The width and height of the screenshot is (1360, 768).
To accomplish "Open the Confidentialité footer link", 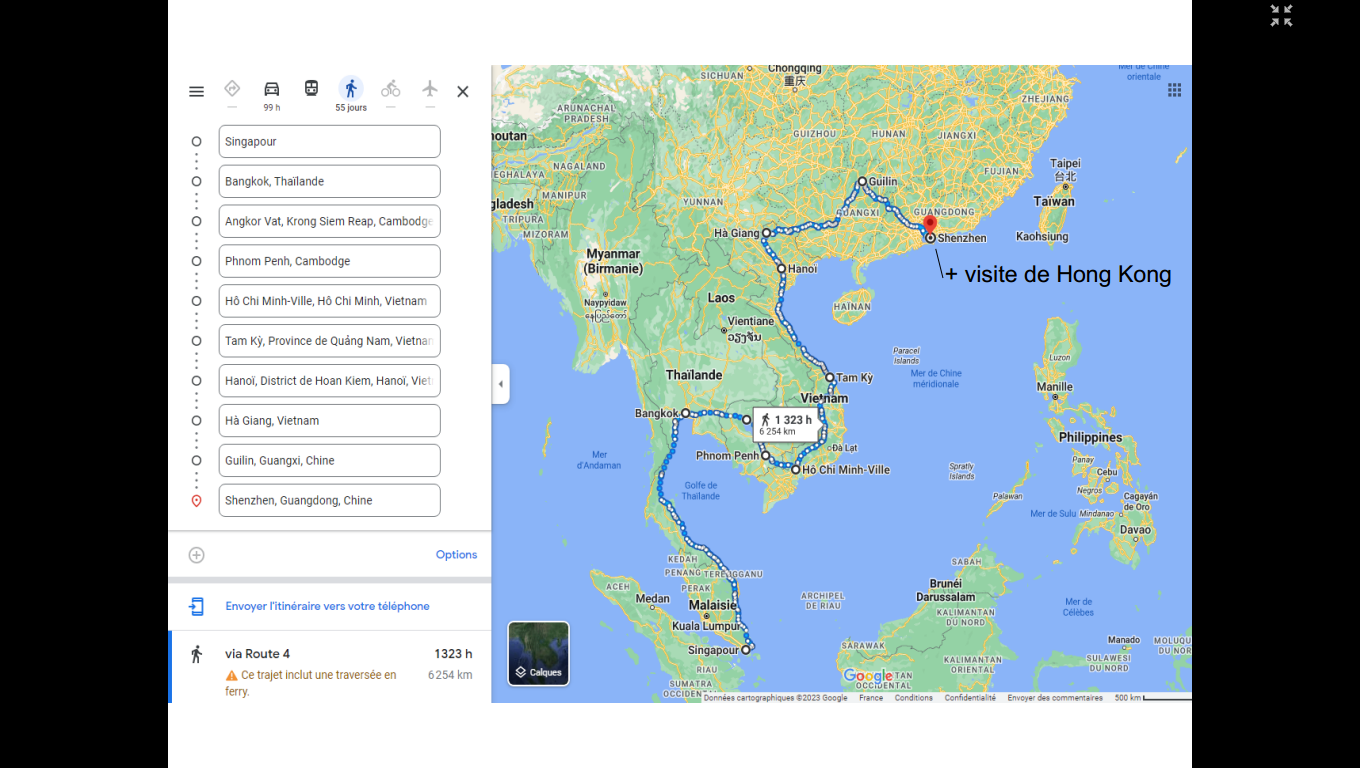I will 970,698.
